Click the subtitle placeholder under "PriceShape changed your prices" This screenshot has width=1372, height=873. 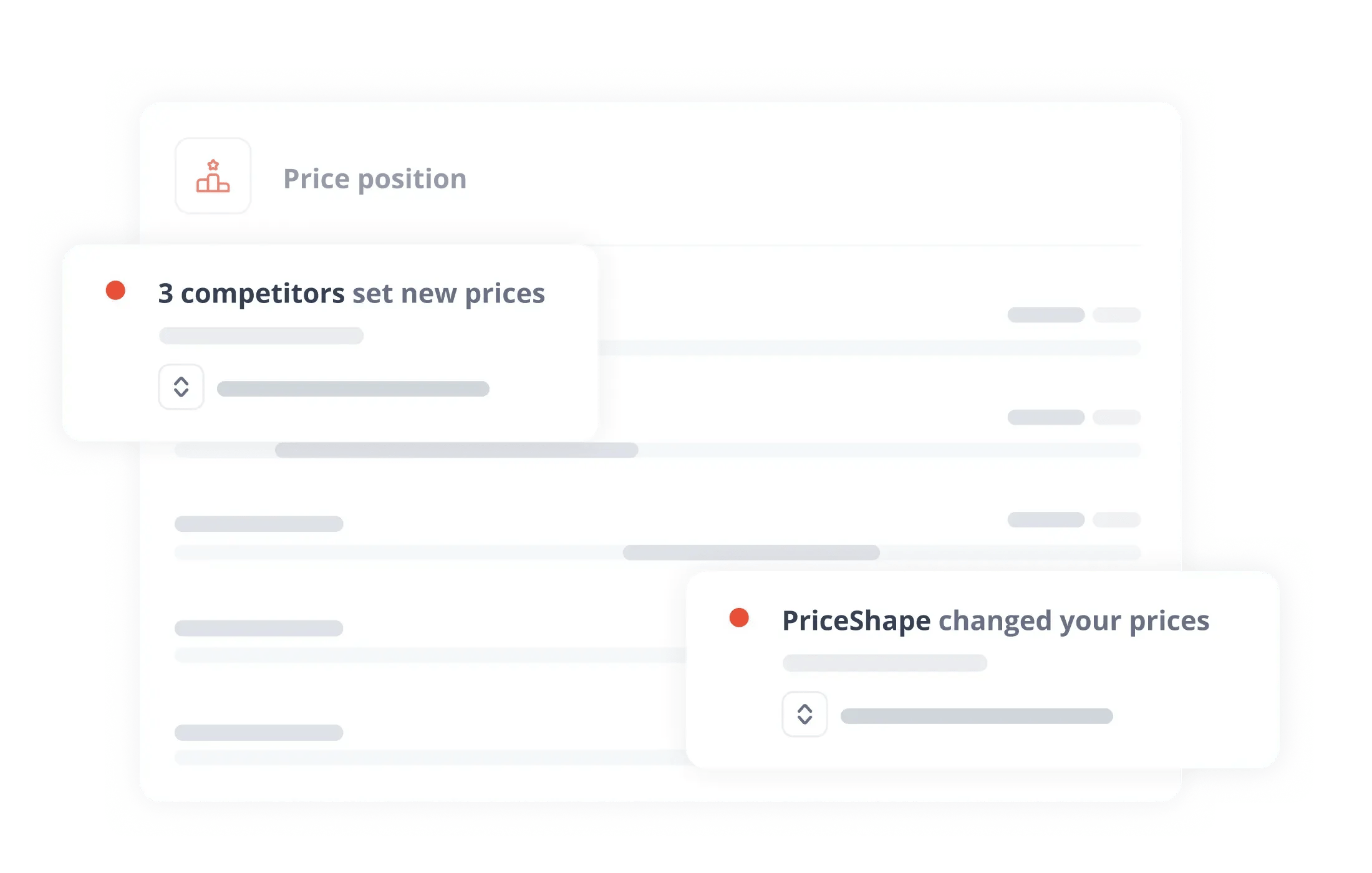tap(884, 663)
